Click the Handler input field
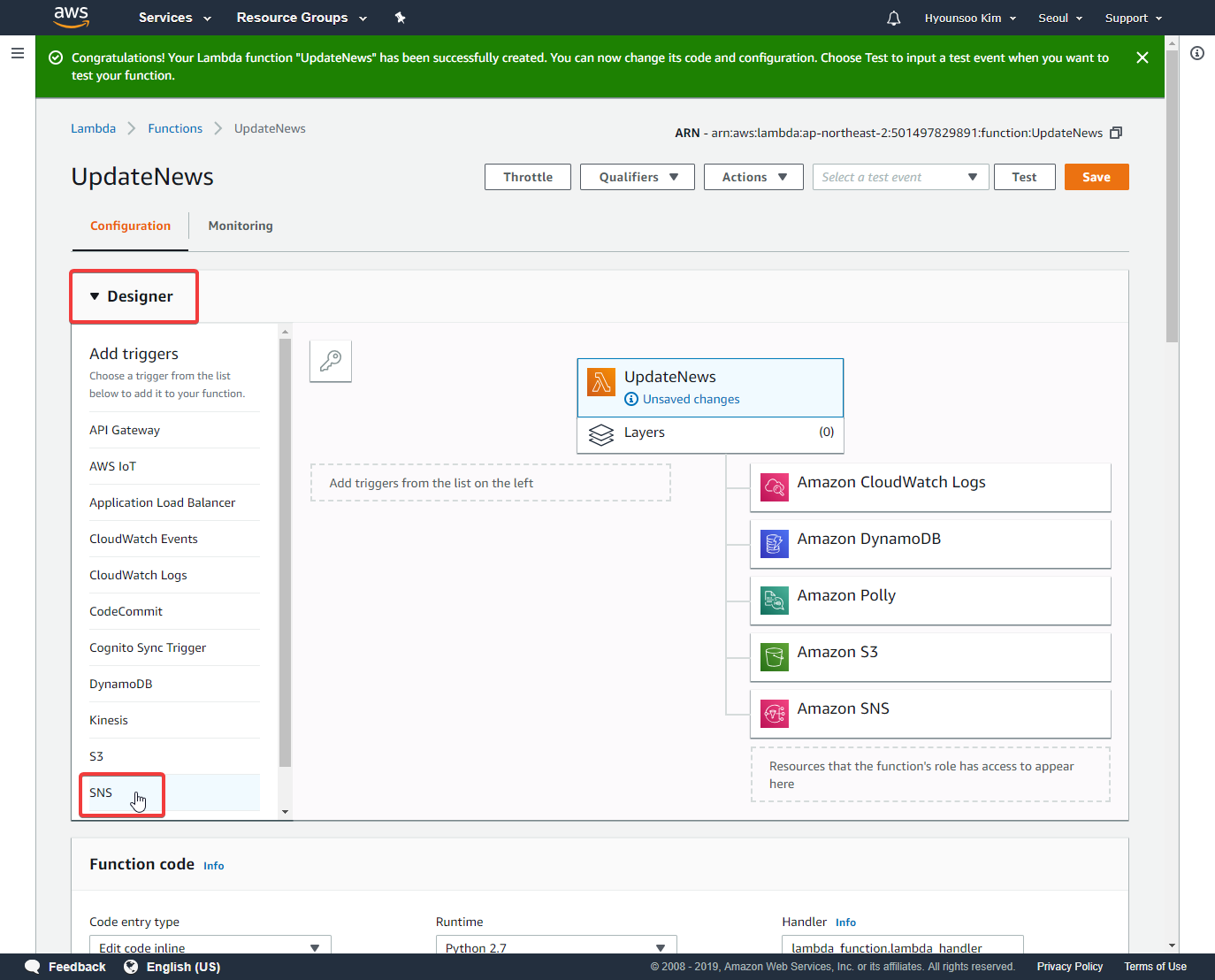The height and width of the screenshot is (980, 1215). pos(903,946)
